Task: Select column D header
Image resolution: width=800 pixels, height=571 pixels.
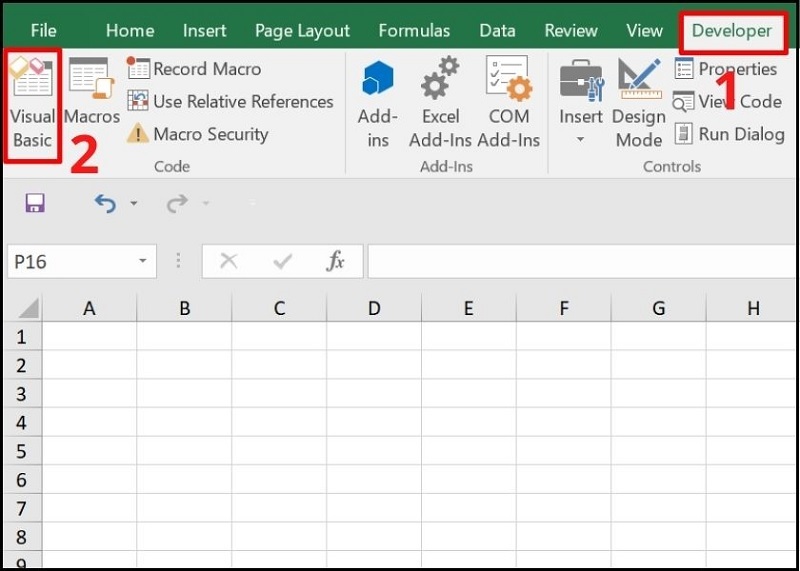Action: (374, 309)
